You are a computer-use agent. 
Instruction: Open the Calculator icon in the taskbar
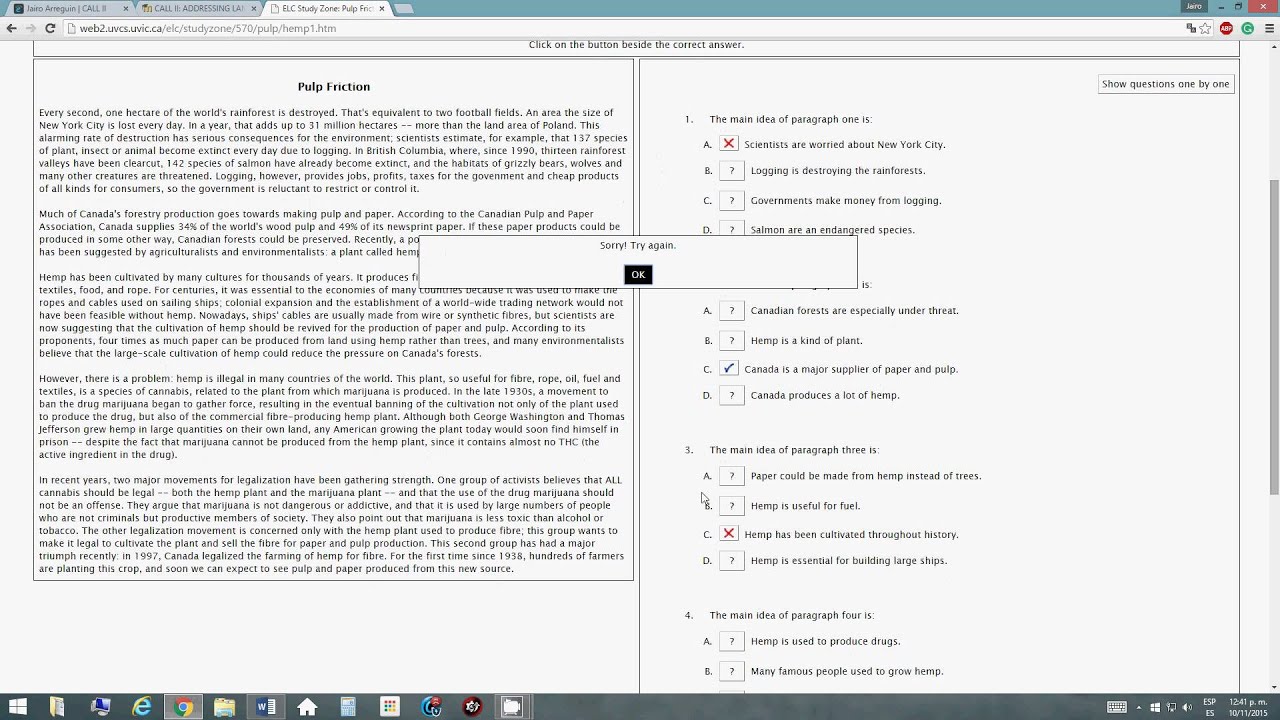pyautogui.click(x=348, y=707)
